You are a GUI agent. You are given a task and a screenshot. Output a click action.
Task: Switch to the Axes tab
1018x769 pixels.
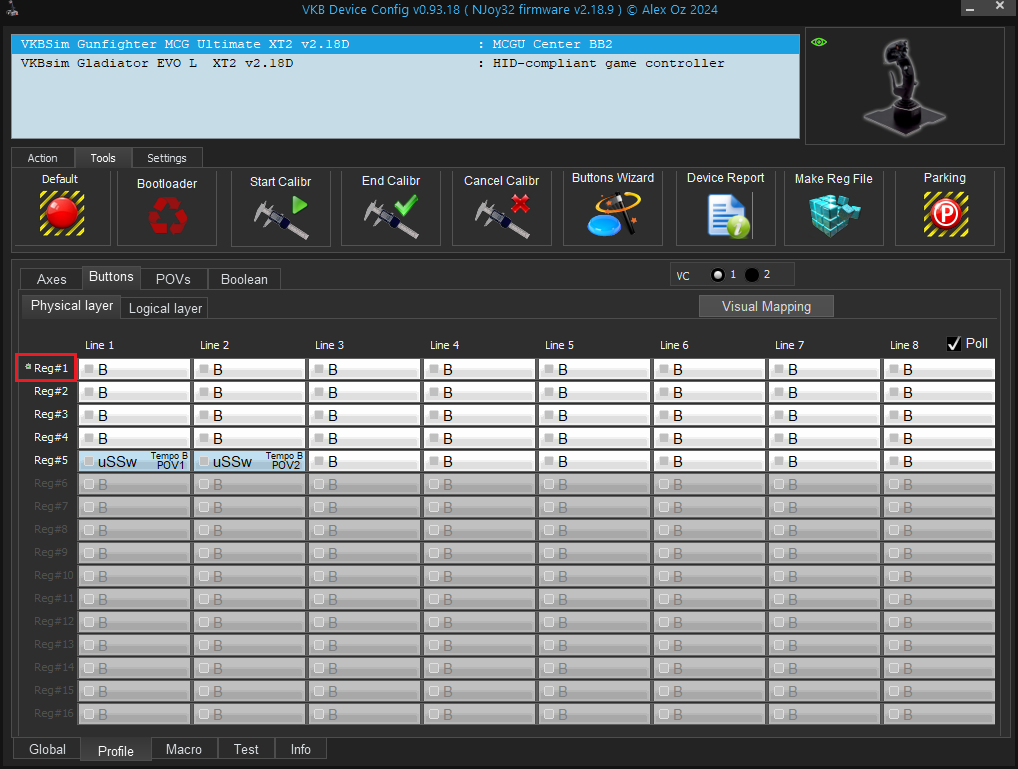click(x=51, y=279)
